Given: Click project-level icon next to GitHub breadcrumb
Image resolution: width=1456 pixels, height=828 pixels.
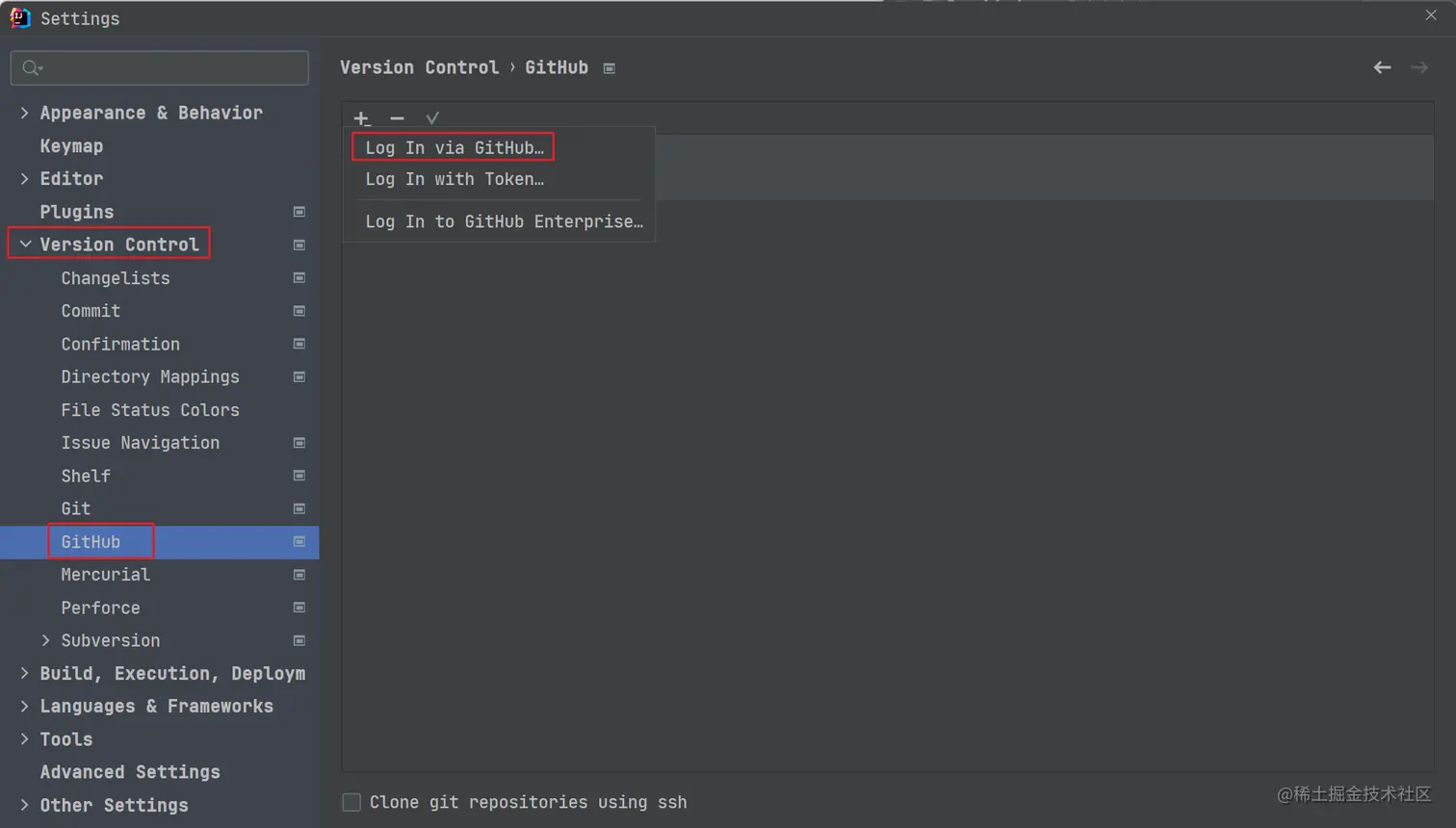Looking at the screenshot, I should click(x=610, y=68).
